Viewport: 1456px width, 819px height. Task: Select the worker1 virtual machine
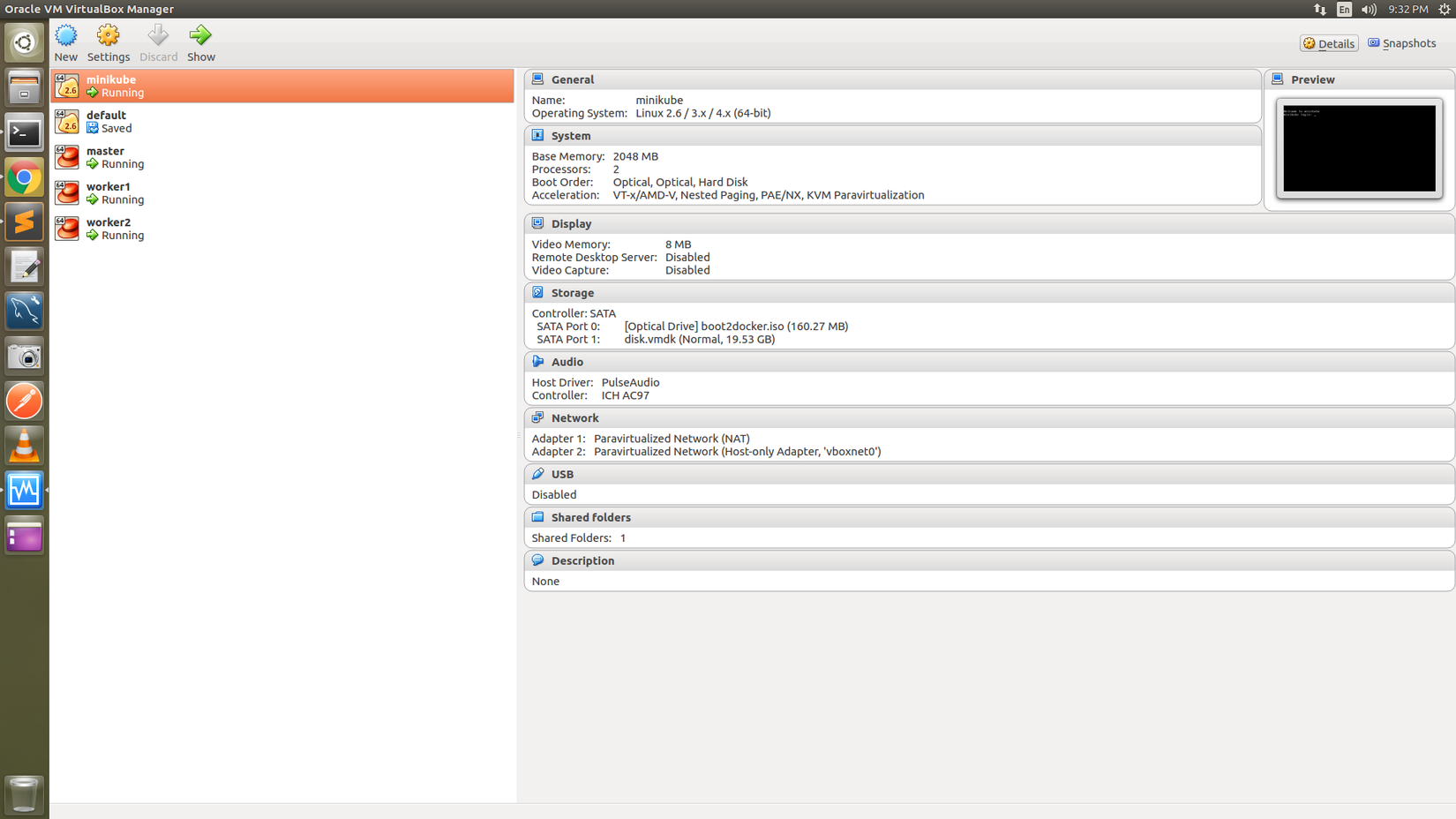(282, 193)
